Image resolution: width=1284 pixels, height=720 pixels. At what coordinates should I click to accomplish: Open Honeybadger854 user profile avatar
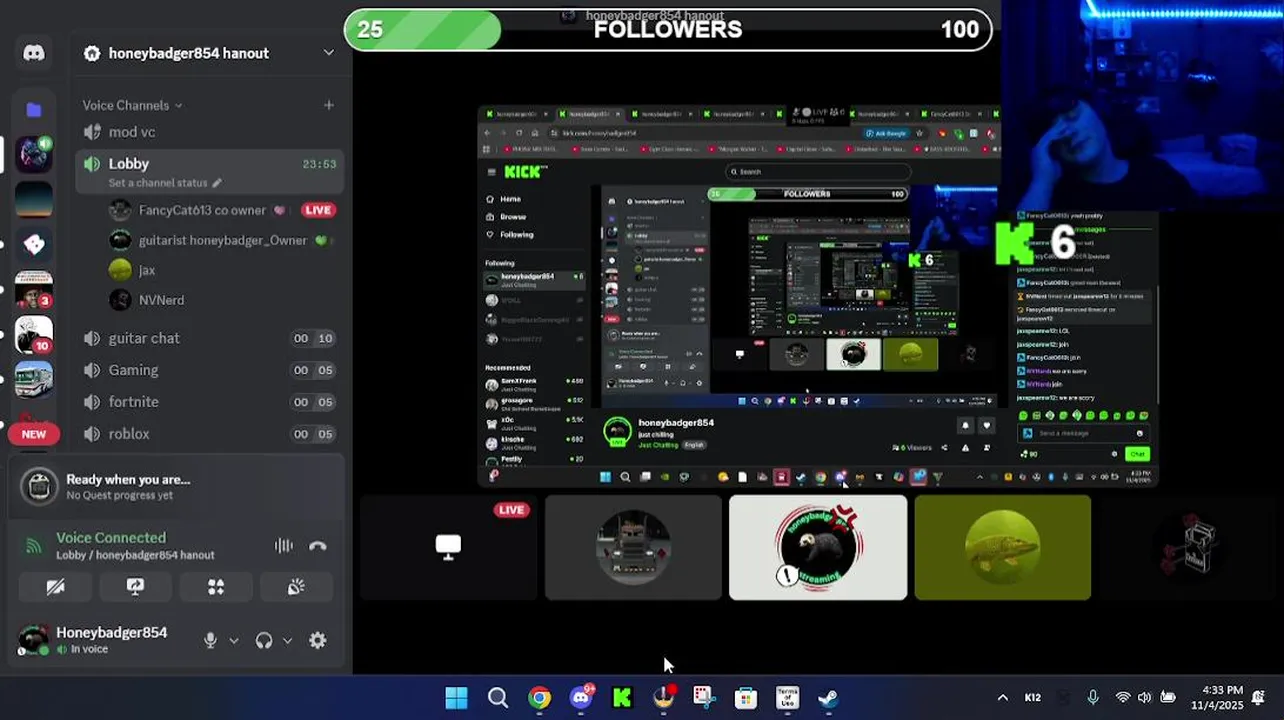point(33,641)
